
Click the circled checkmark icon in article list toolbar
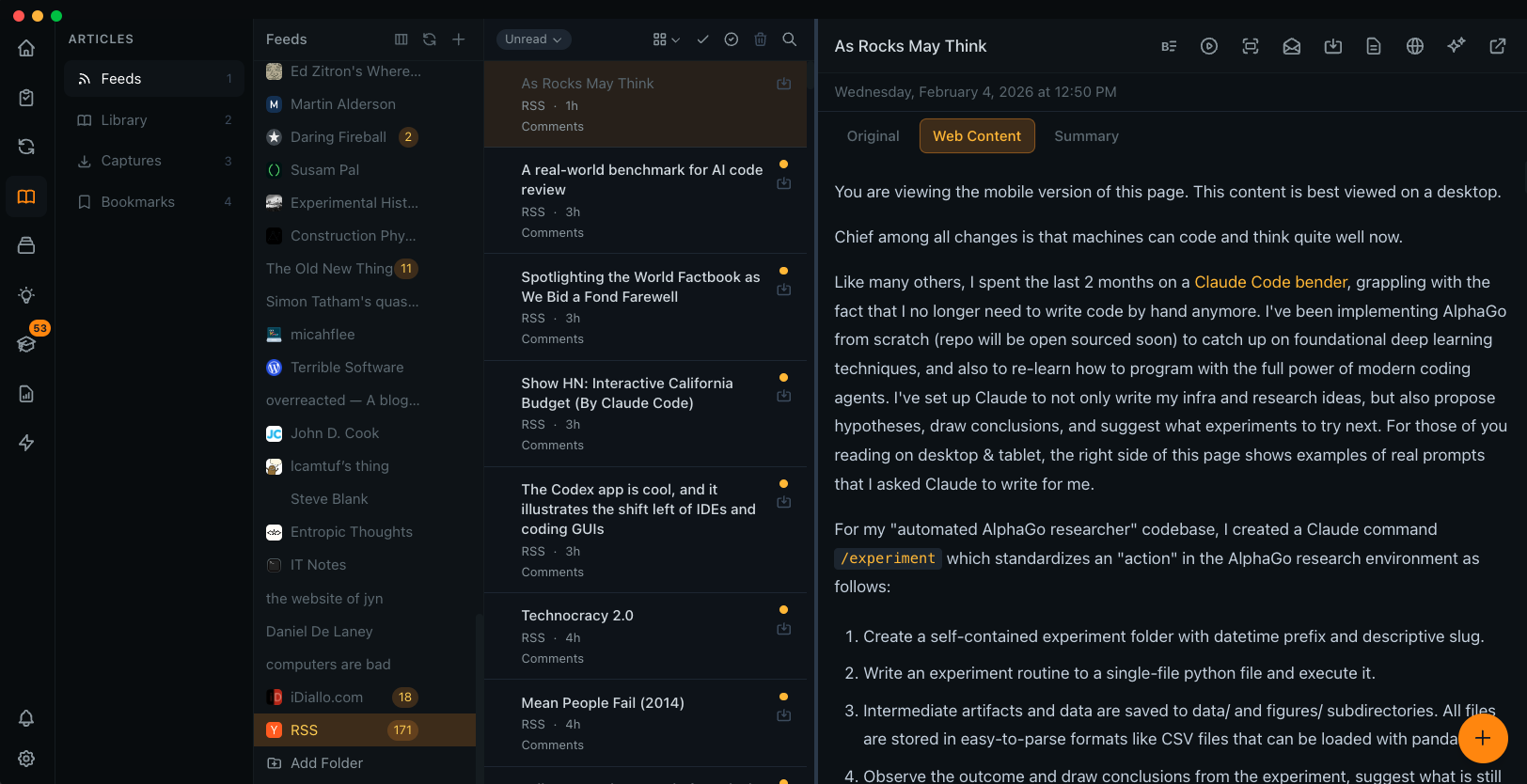732,39
